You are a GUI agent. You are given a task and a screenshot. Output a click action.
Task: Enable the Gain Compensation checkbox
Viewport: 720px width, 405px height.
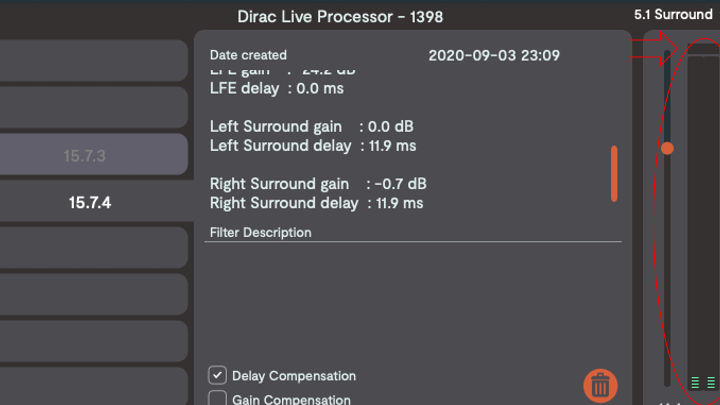coord(217,399)
